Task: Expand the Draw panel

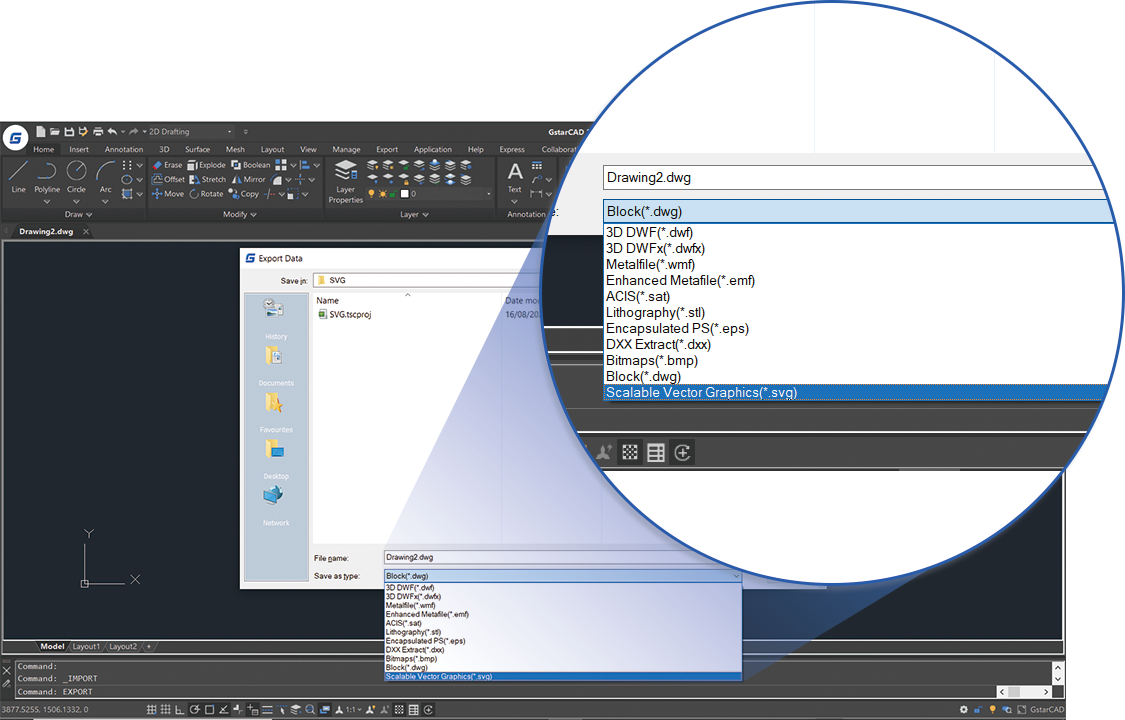Action: point(78,214)
